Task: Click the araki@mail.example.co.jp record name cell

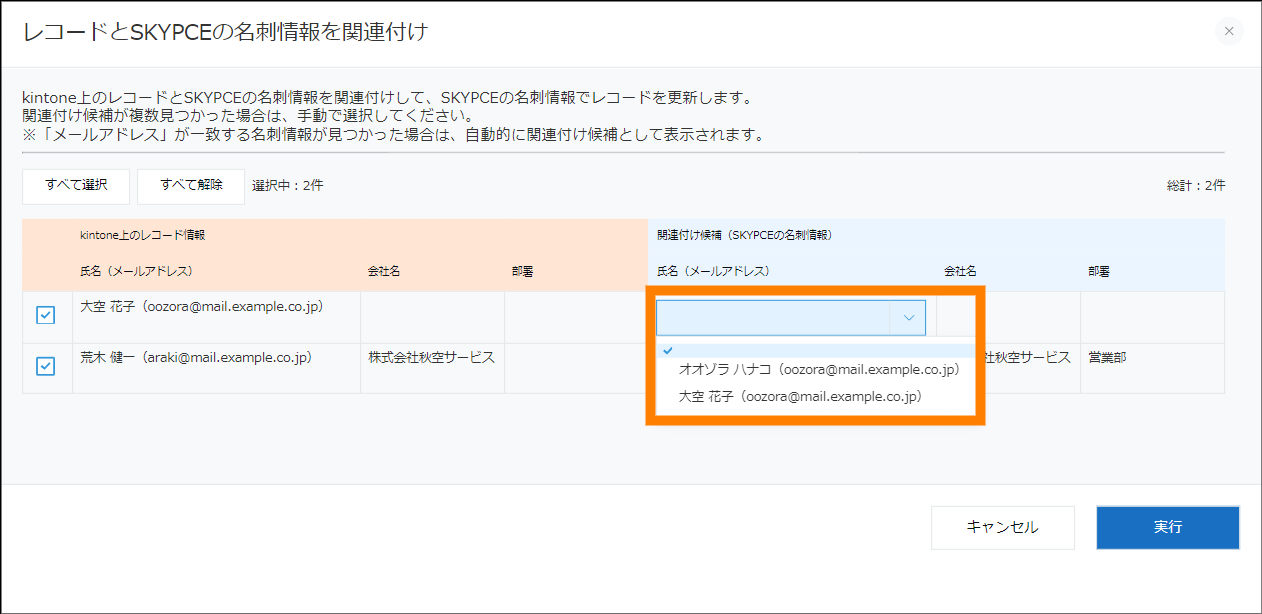Action: [196, 358]
